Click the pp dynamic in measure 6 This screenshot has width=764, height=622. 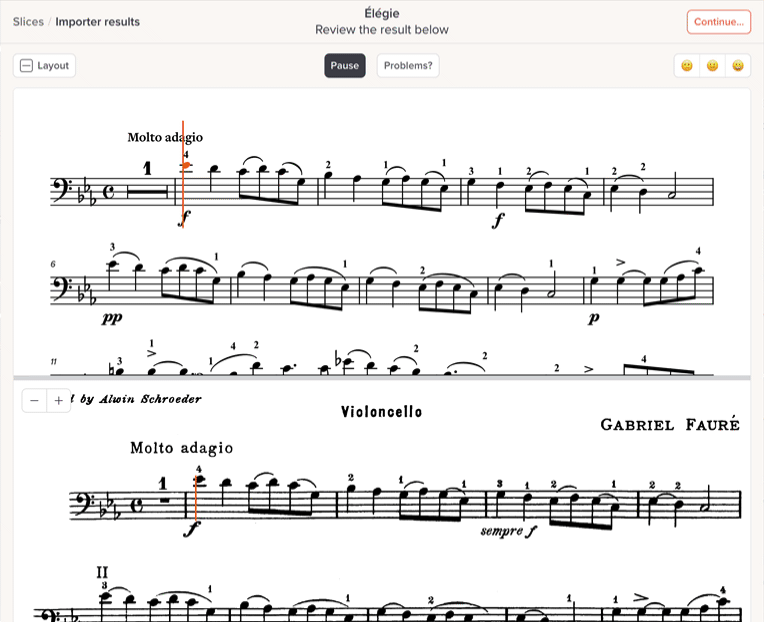(x=112, y=318)
